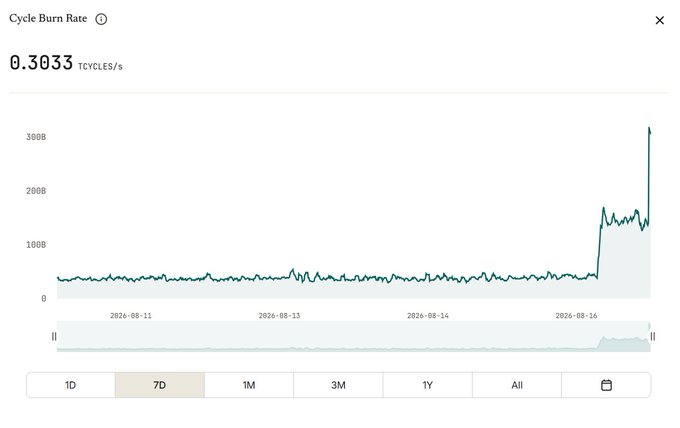Click the 200B y-axis label
680x428 pixels.
pyautogui.click(x=36, y=191)
